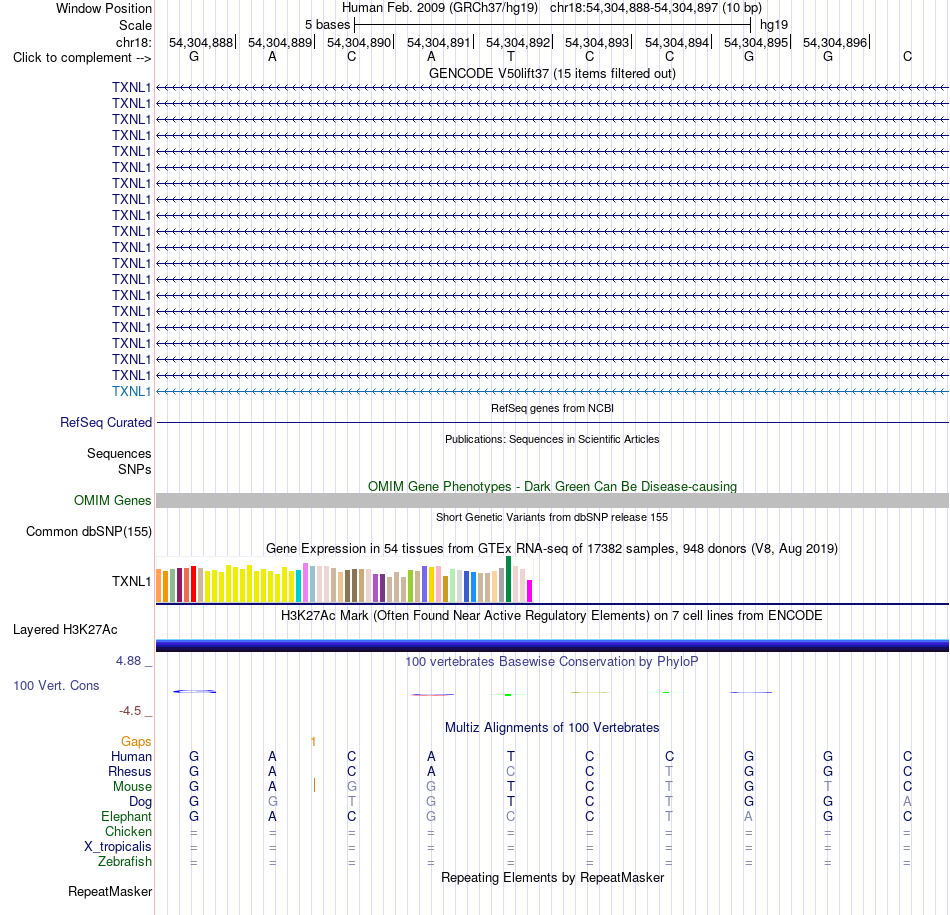Click the gray OMIM Genes item bar
The image size is (950, 915).
(x=552, y=501)
